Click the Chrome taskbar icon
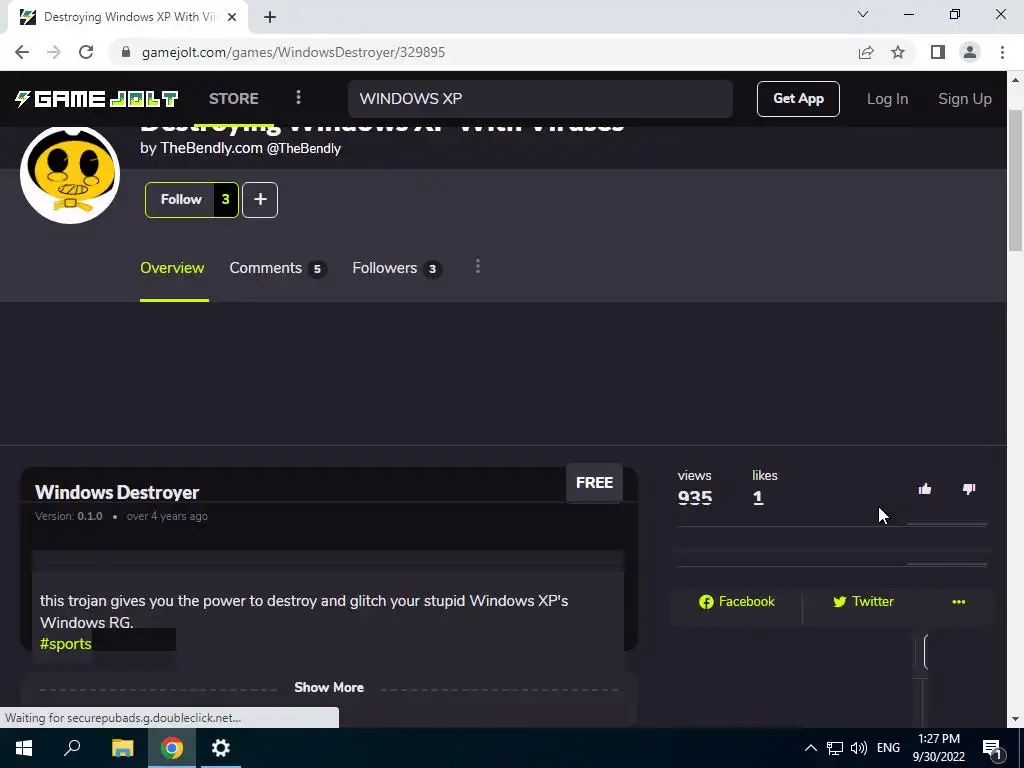Screen dimensions: 1024x768 point(172,748)
